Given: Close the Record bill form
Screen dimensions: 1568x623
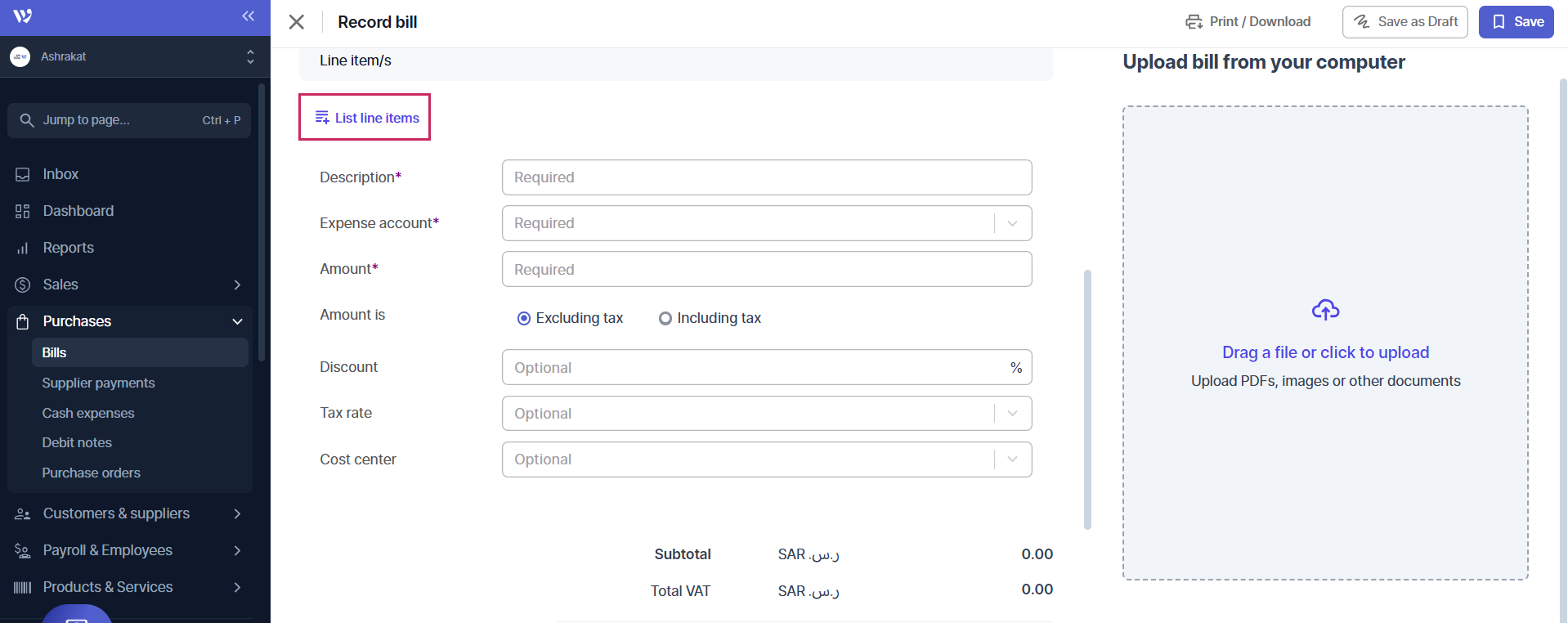Looking at the screenshot, I should 297,22.
